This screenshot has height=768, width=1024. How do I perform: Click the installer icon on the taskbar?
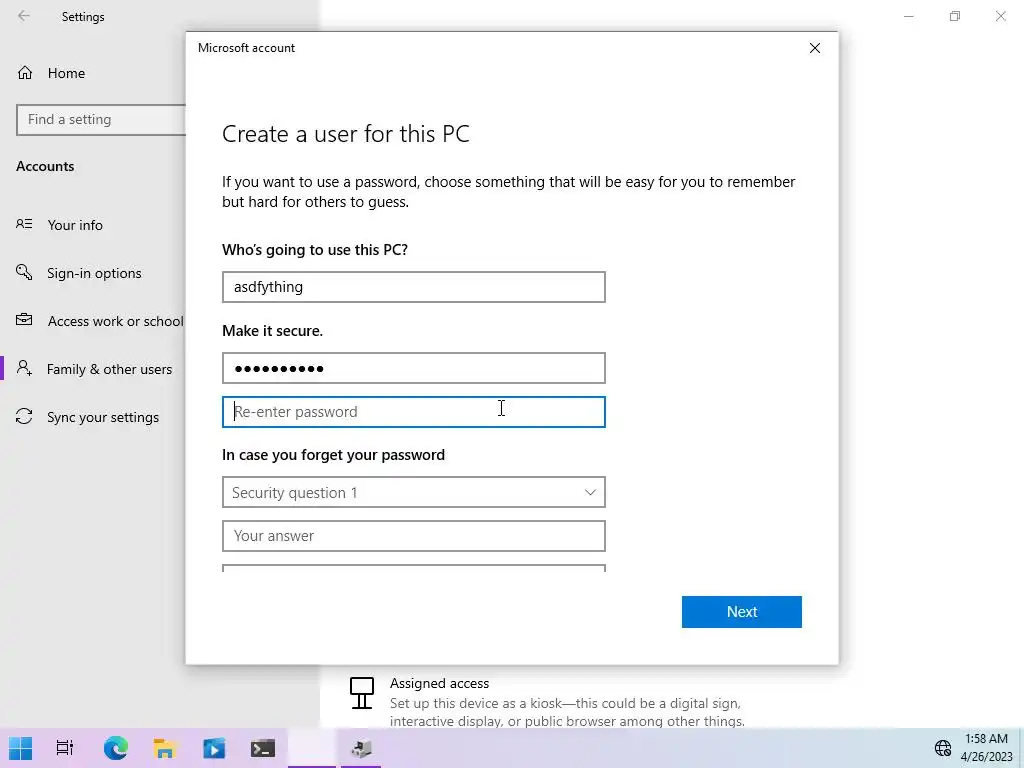tap(361, 748)
